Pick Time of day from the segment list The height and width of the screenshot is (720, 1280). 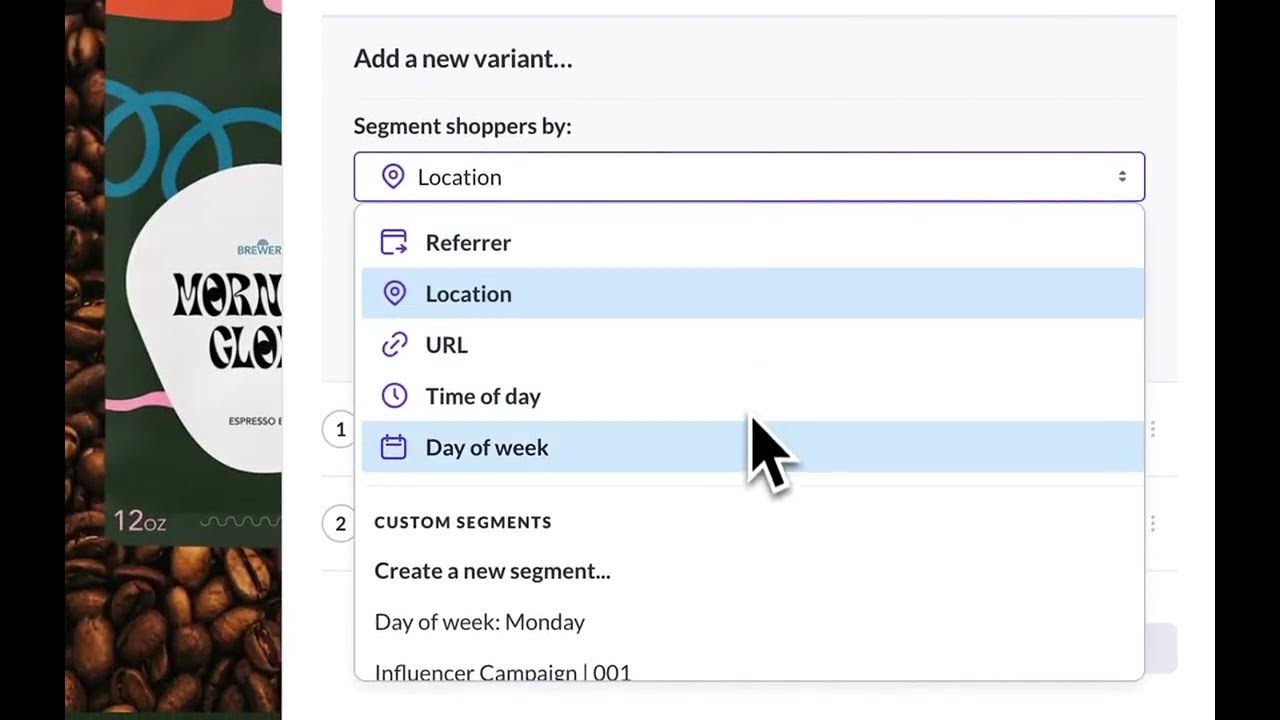[x=483, y=396]
